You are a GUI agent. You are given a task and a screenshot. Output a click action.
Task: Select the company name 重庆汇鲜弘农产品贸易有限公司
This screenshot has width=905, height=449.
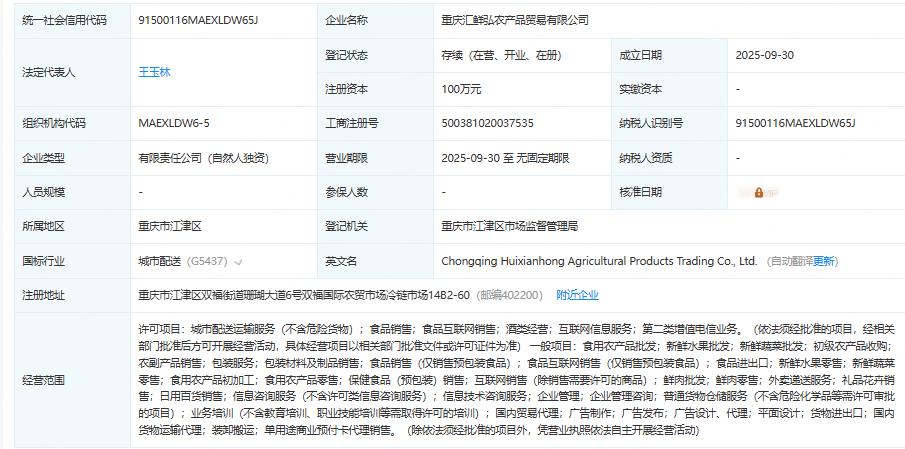[514, 20]
